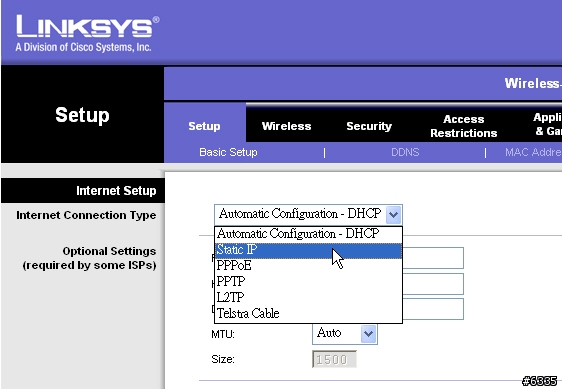Open the Applications & Gaming tab

click(547, 124)
